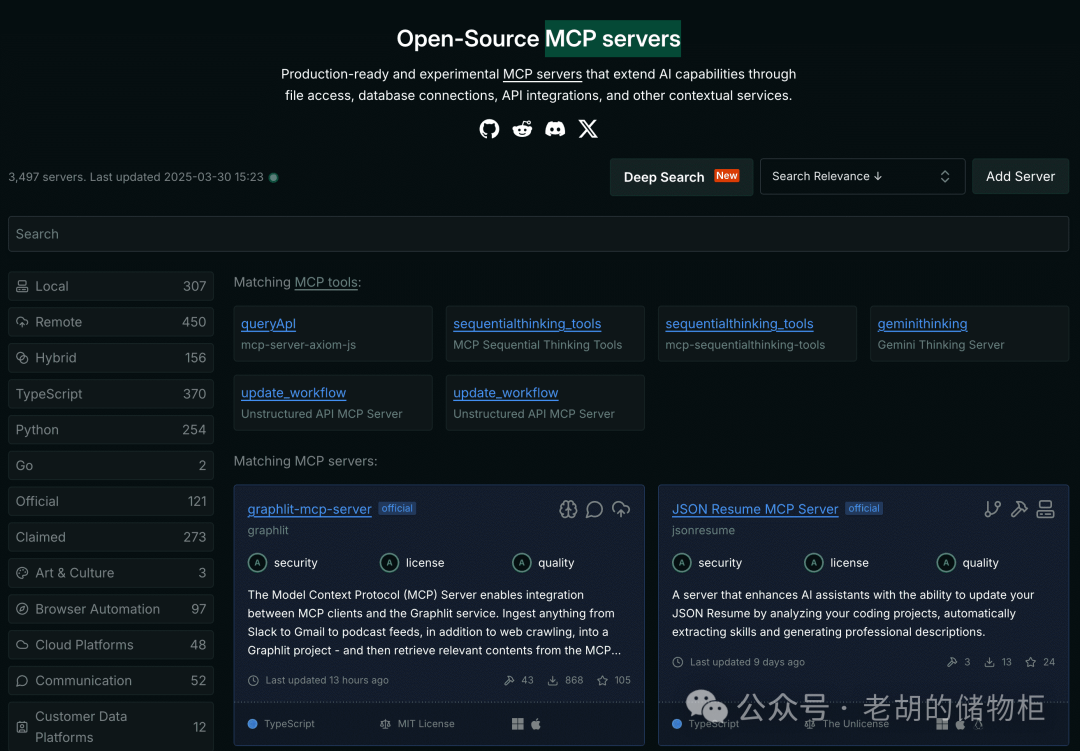This screenshot has height=751, width=1080.
Task: Click the graphlit author name under server title
Action: point(268,531)
